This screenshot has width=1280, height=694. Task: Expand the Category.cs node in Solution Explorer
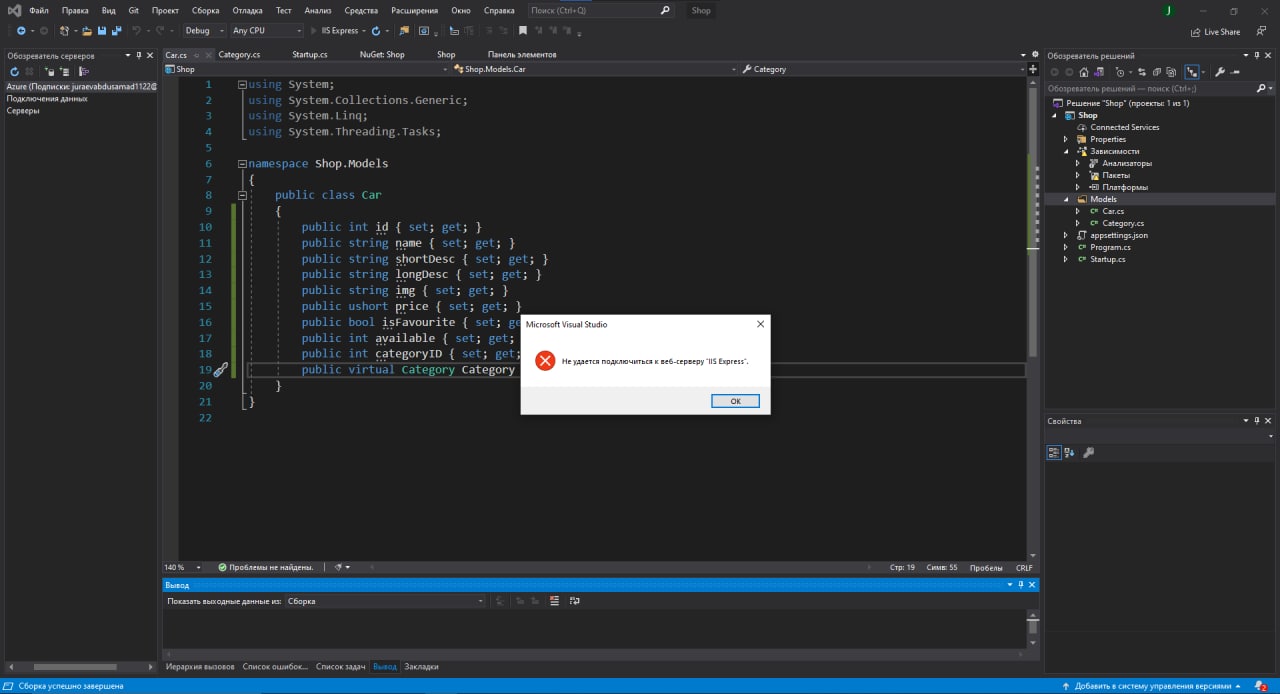click(1078, 223)
